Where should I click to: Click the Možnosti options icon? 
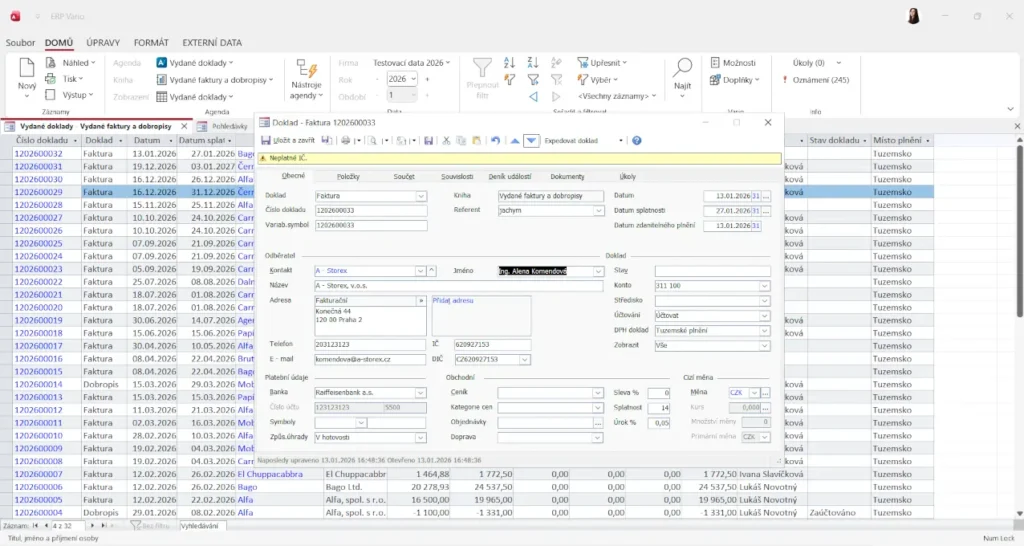tap(715, 62)
